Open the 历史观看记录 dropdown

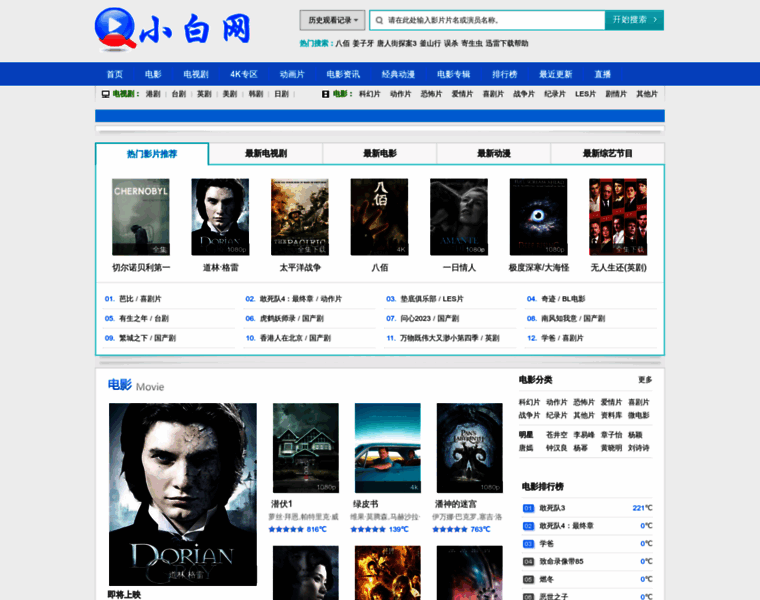point(332,20)
